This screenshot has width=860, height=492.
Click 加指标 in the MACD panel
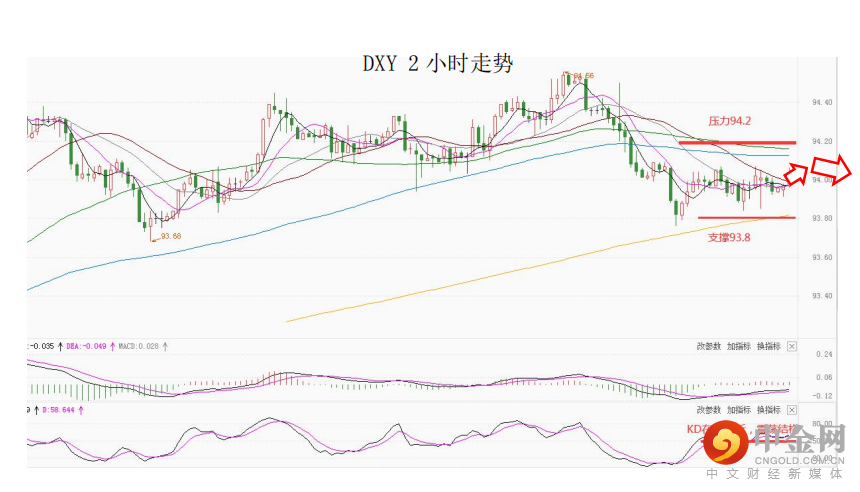pos(738,346)
